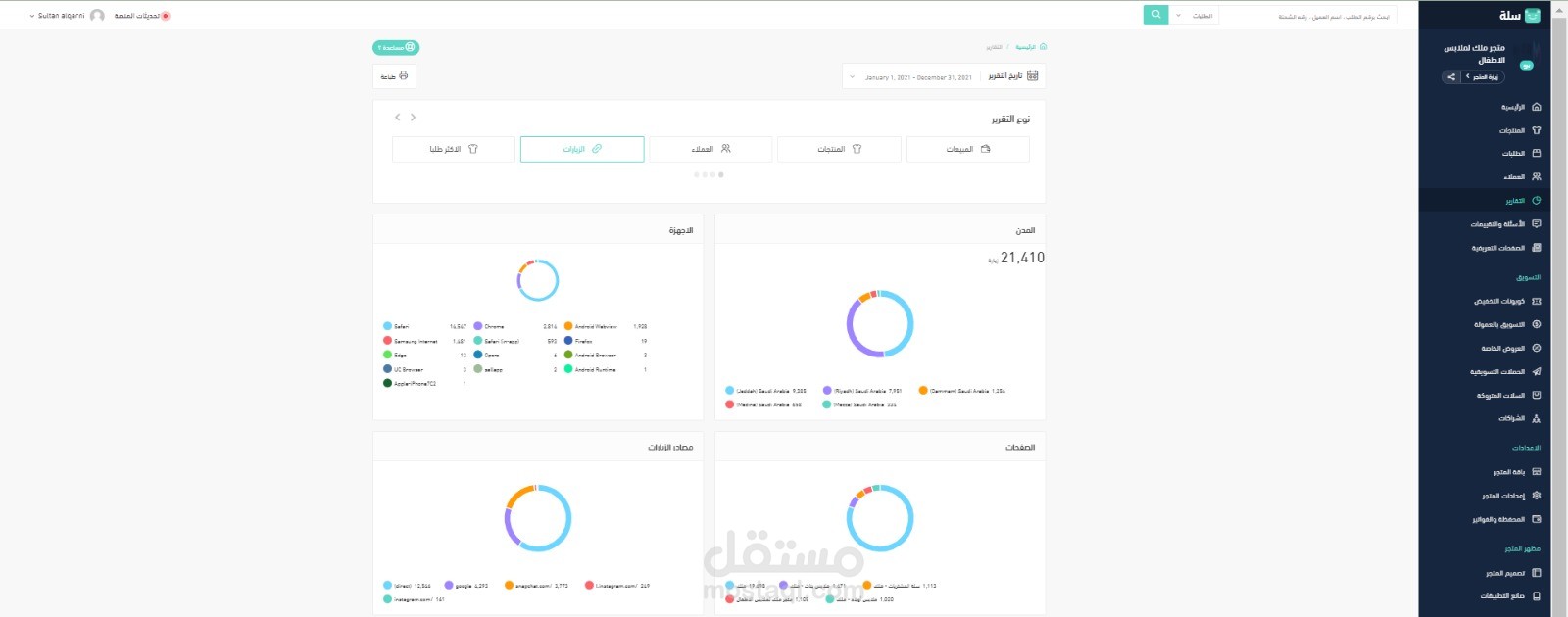Click the devices الاجهزة donut chart

click(538, 280)
